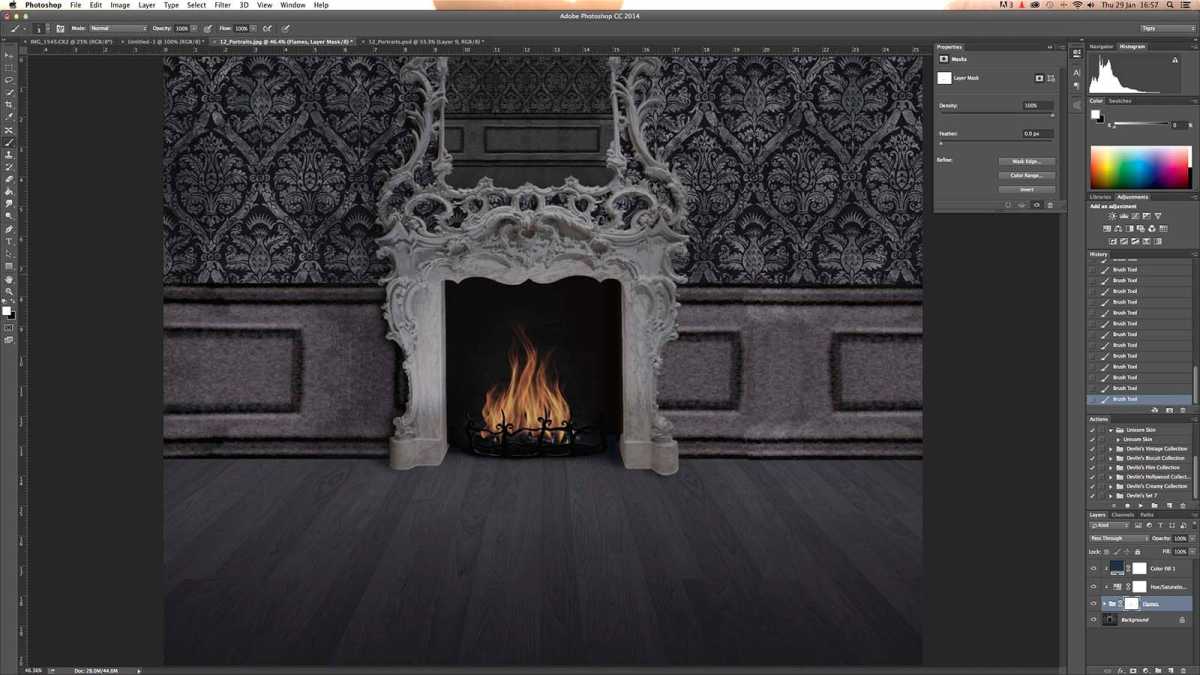Click the Mask Edge button
Screen dimensions: 1200x675
point(1027,161)
